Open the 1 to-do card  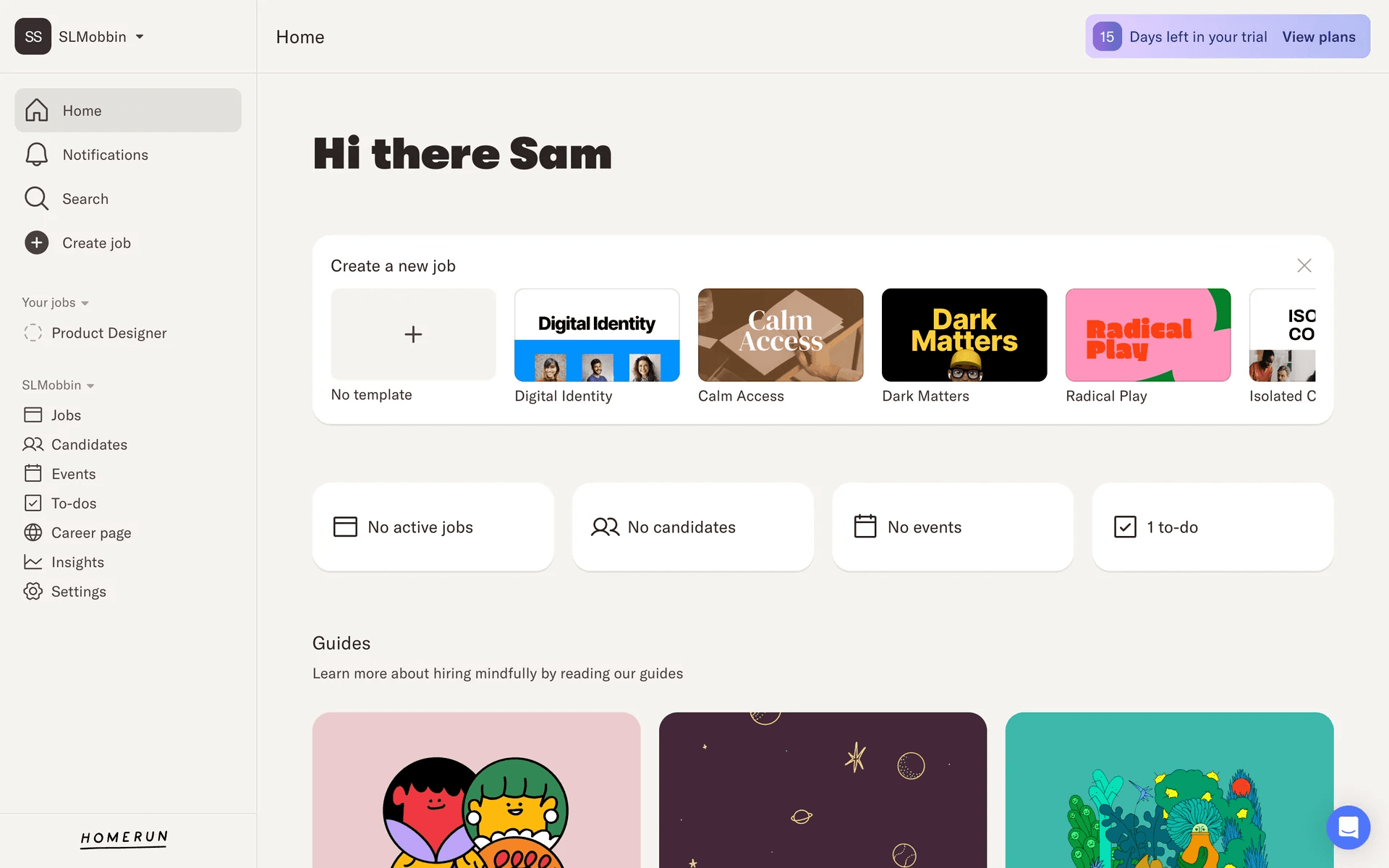pyautogui.click(x=1212, y=527)
